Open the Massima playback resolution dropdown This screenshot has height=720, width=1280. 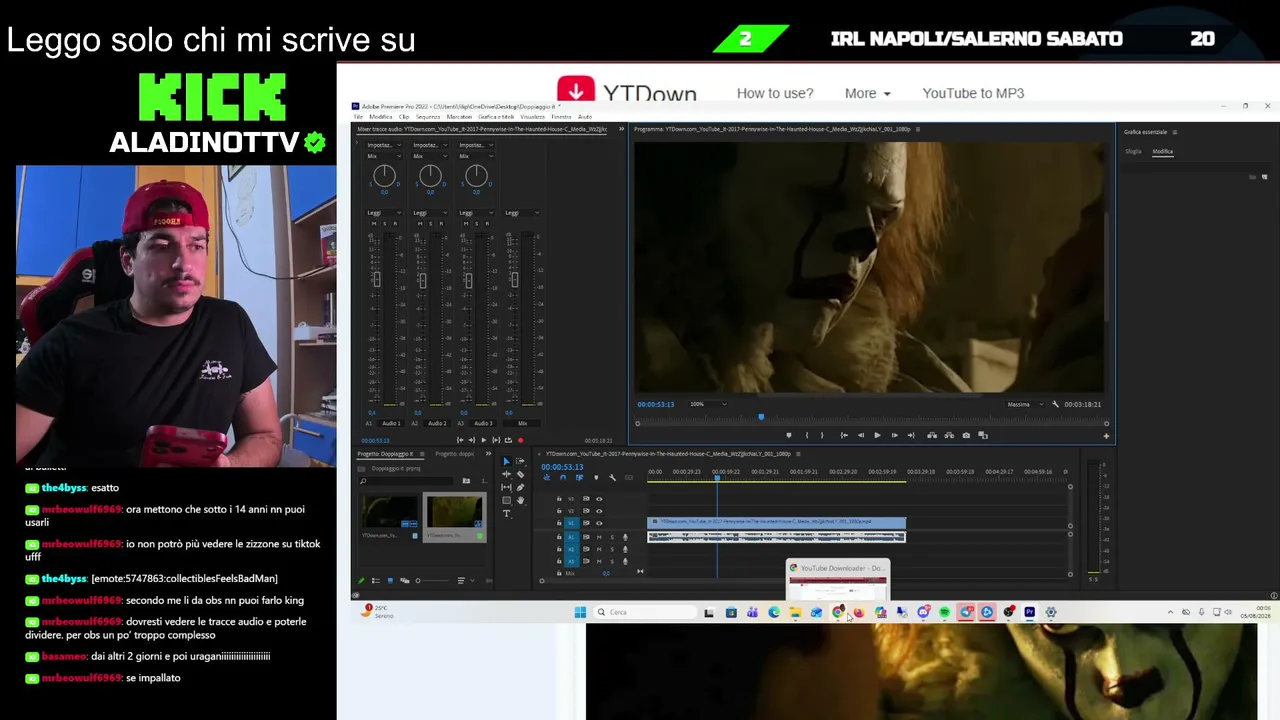[1025, 404]
